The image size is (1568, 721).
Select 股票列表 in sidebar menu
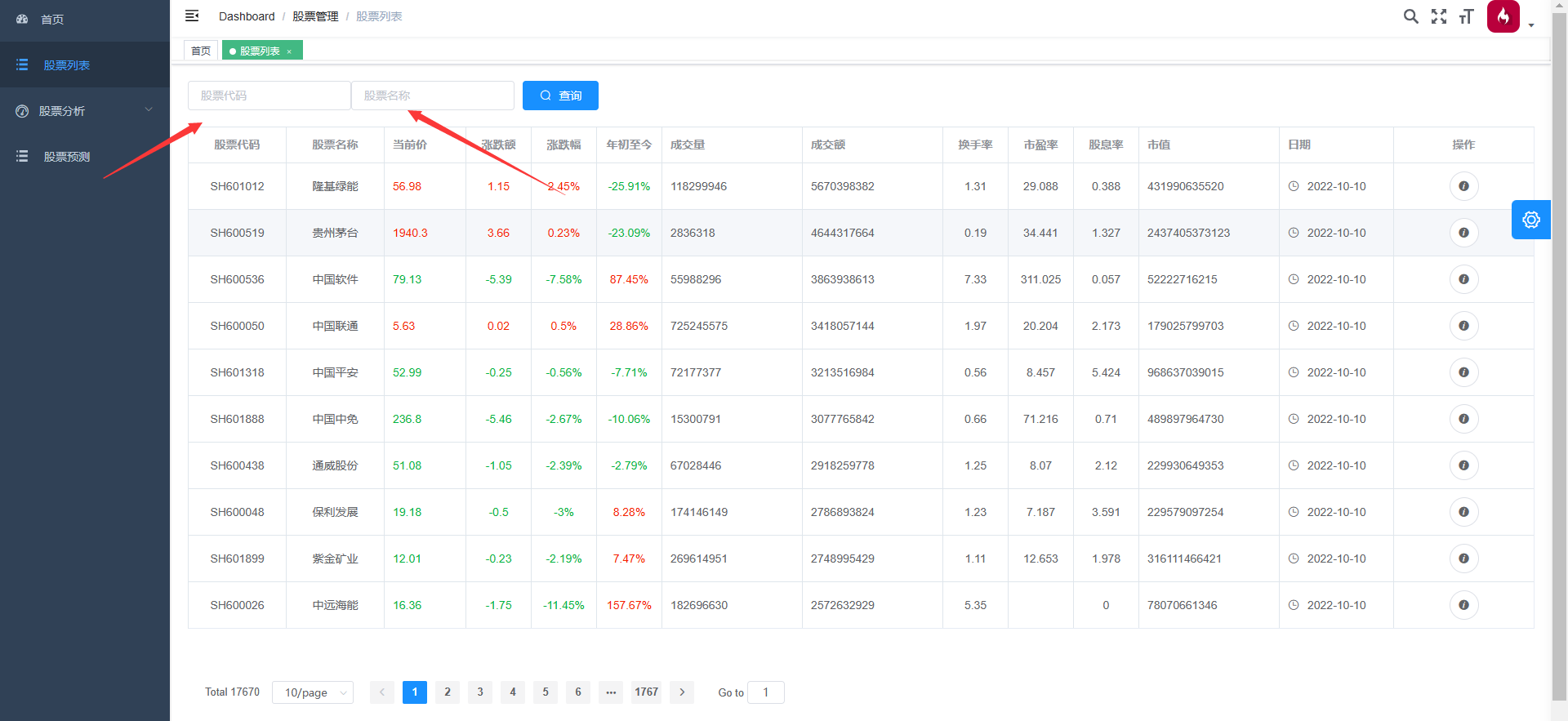85,65
